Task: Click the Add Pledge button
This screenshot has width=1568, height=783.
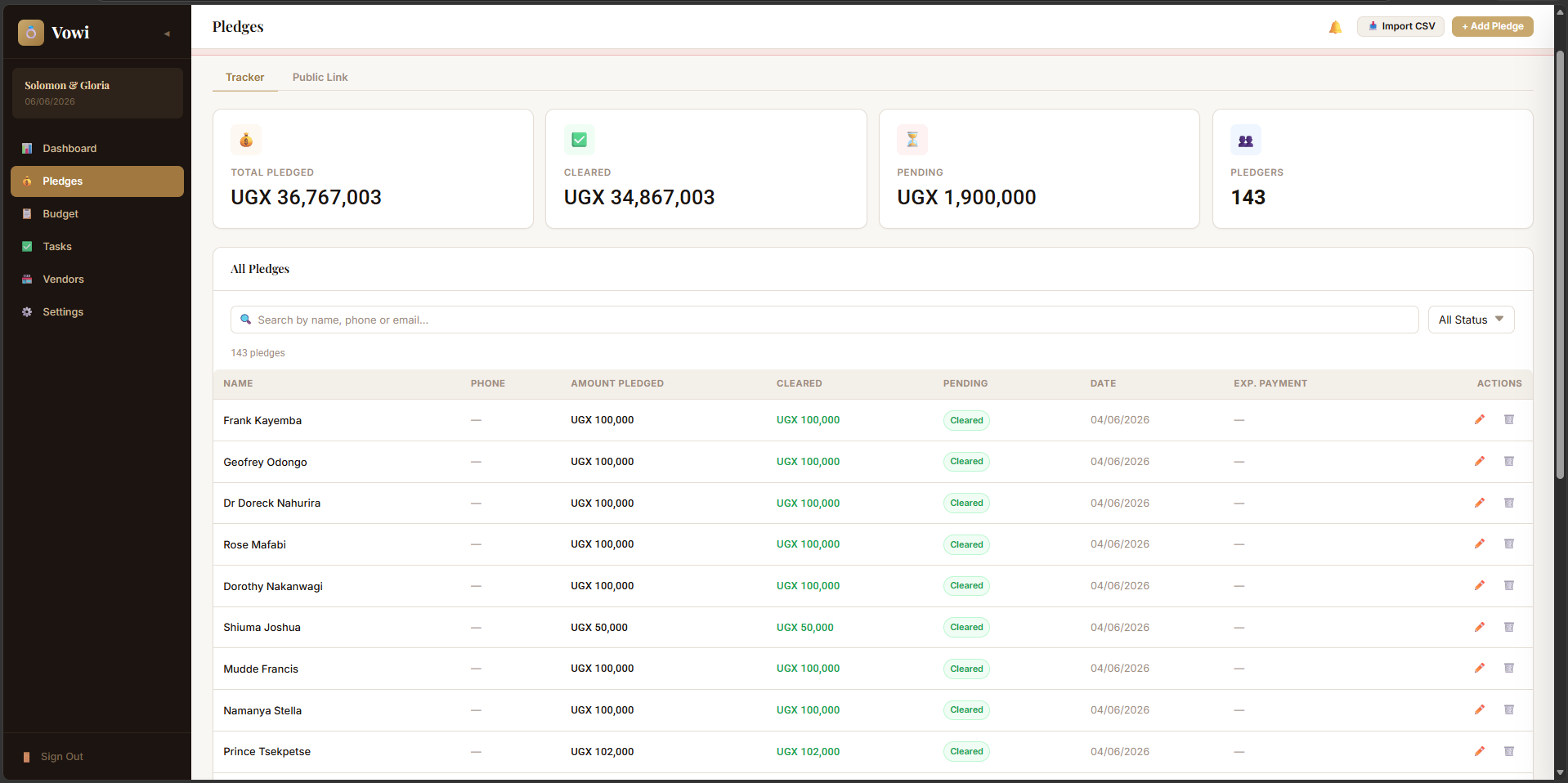Action: [x=1492, y=26]
